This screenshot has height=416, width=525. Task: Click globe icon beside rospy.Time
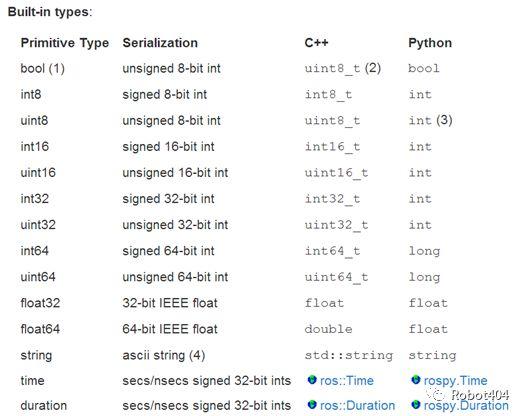pyautogui.click(x=416, y=380)
